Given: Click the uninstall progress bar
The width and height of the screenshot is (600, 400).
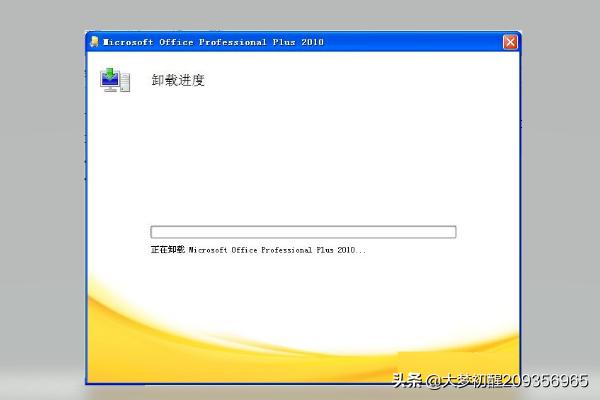Looking at the screenshot, I should 303,232.
